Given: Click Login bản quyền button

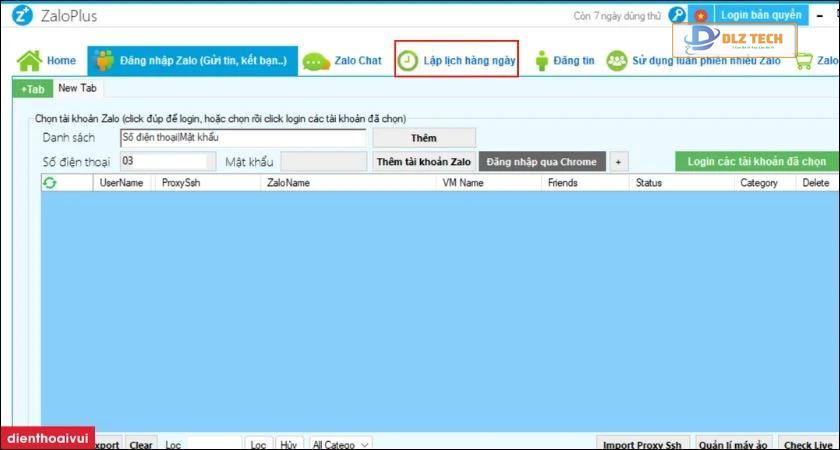Looking at the screenshot, I should (x=761, y=15).
